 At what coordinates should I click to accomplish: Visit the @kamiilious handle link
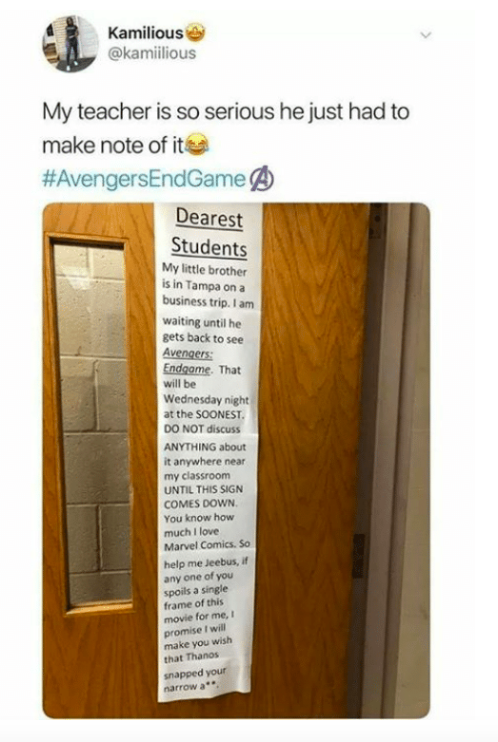[x=152, y=53]
